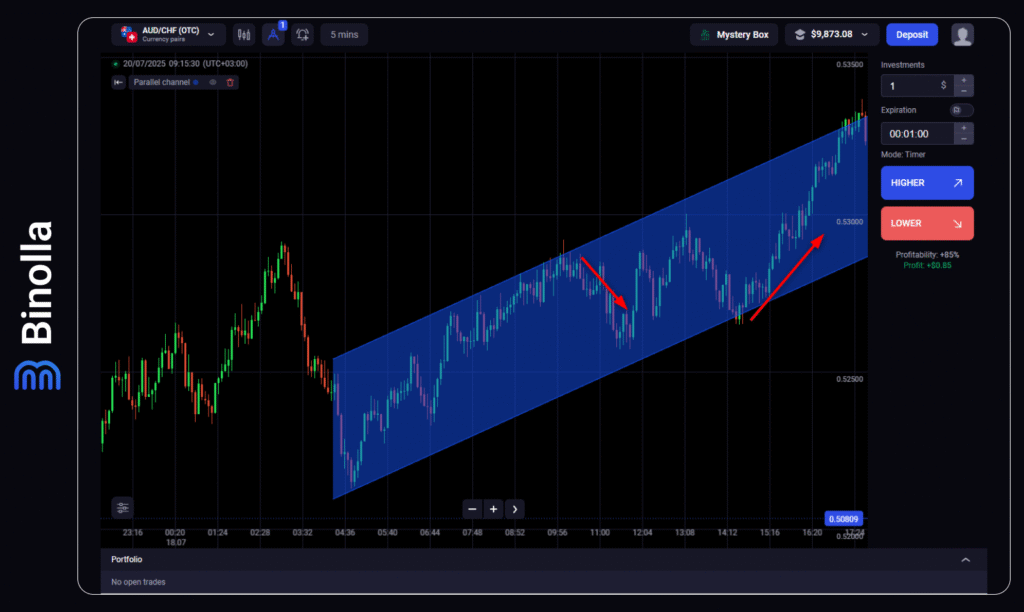Collapse the Portfolio panel chevron
The width and height of the screenshot is (1024, 612).
tap(965, 560)
